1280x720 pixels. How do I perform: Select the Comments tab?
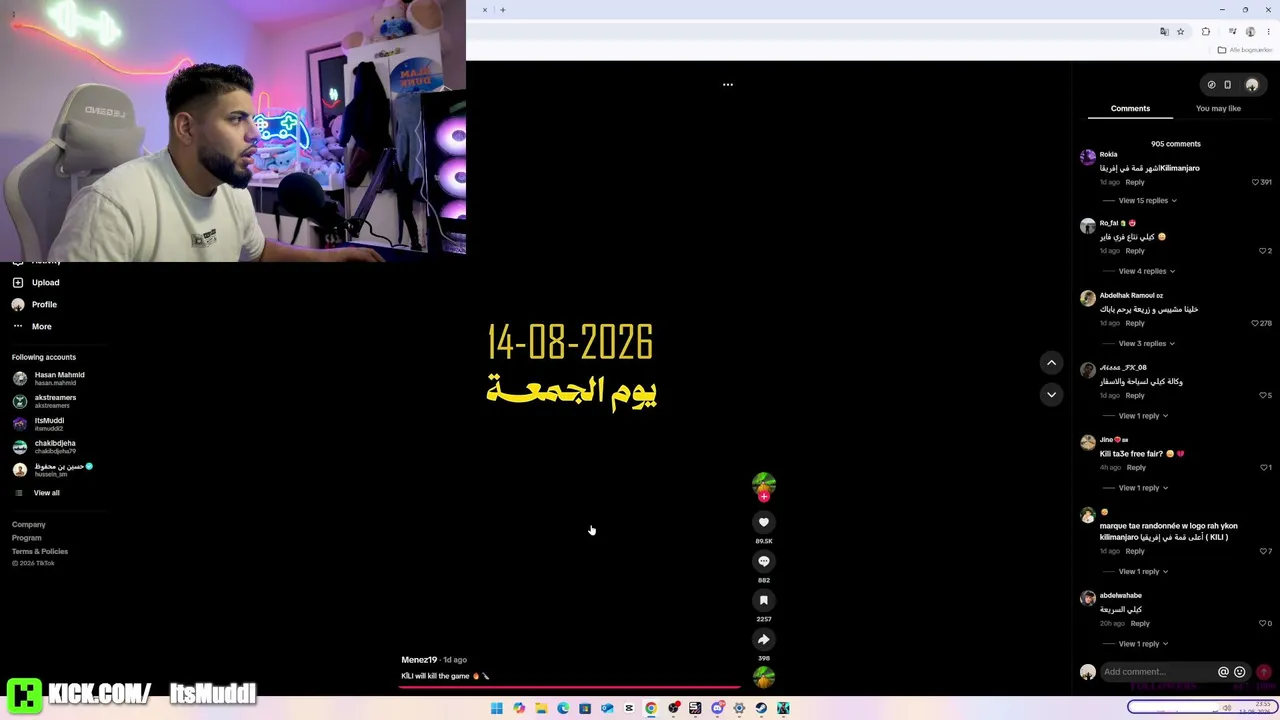1130,108
